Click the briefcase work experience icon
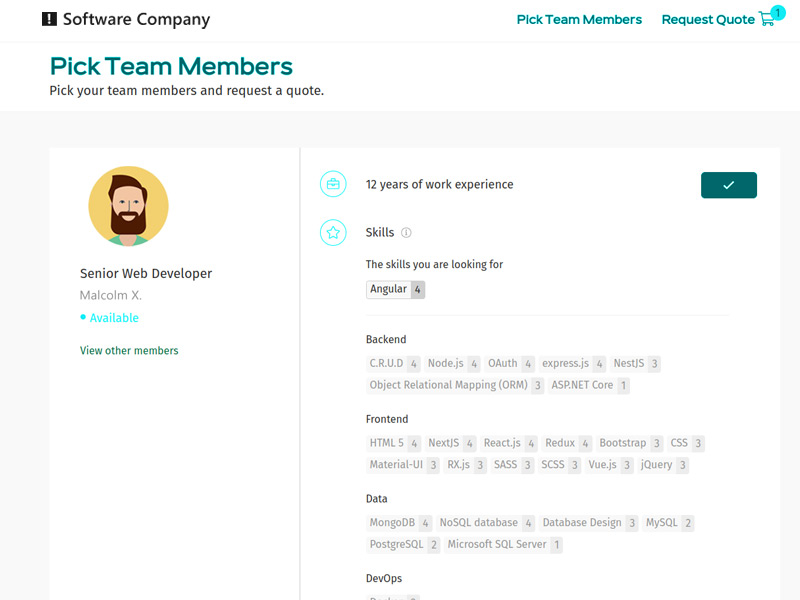The width and height of the screenshot is (800, 600). click(332, 184)
